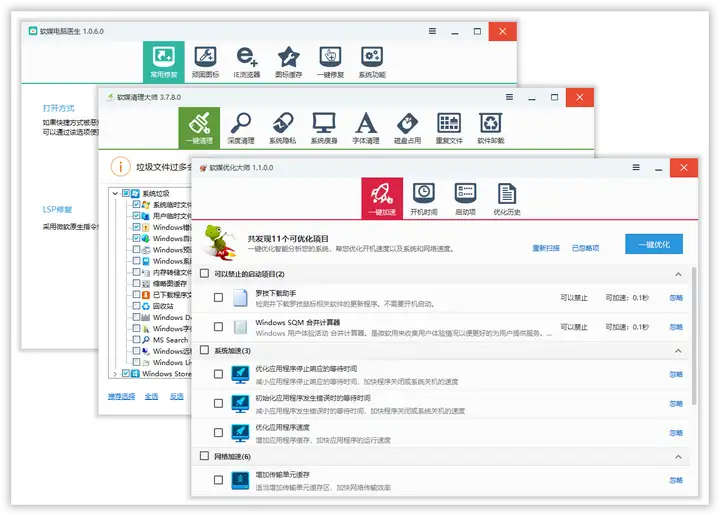The width and height of the screenshot is (720, 516).
Task: Check the 可以禁止的启动项目(2) group checkbox
Action: 204,274
